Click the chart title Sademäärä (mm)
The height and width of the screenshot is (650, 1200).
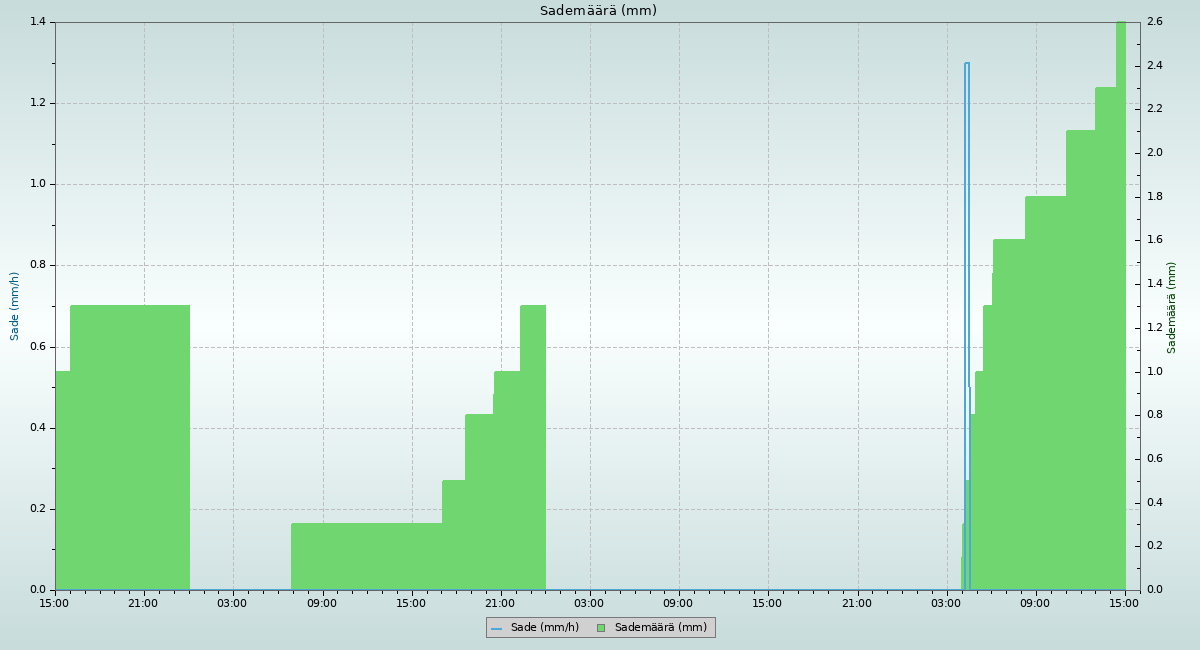598,11
